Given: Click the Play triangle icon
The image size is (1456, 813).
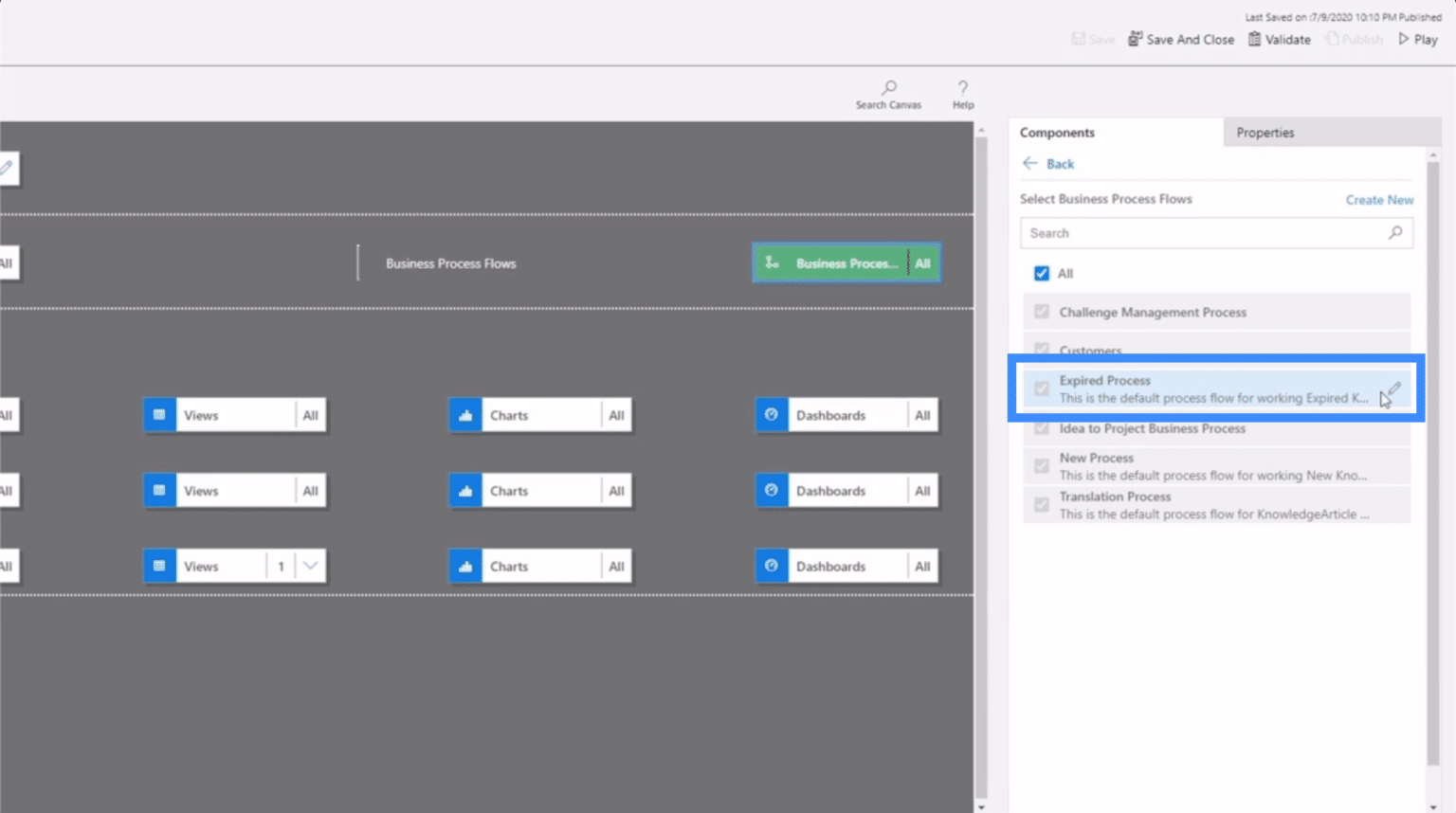Looking at the screenshot, I should click(x=1404, y=39).
